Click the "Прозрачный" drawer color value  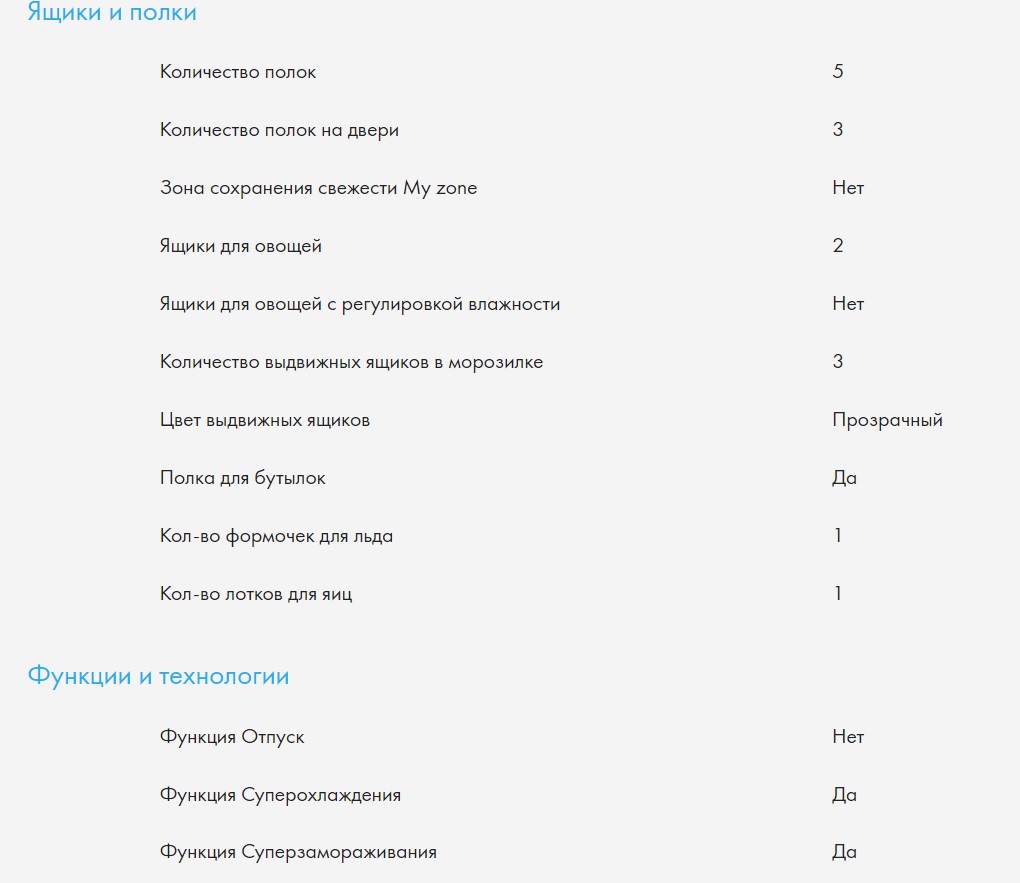pyautogui.click(x=887, y=420)
